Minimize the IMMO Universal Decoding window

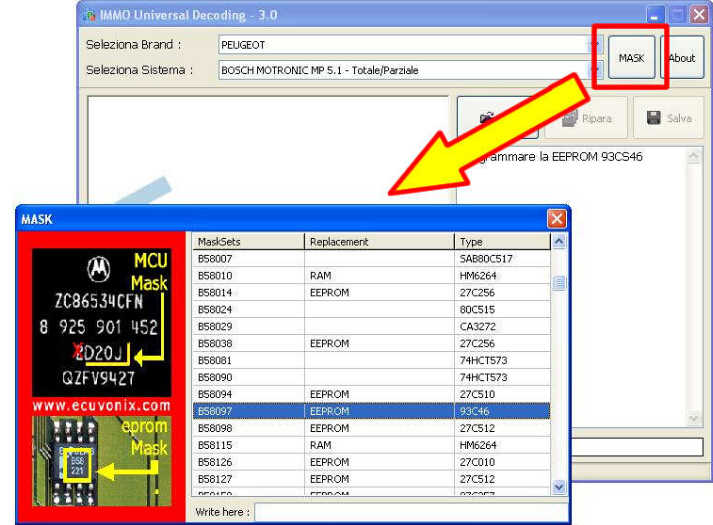[x=654, y=15]
